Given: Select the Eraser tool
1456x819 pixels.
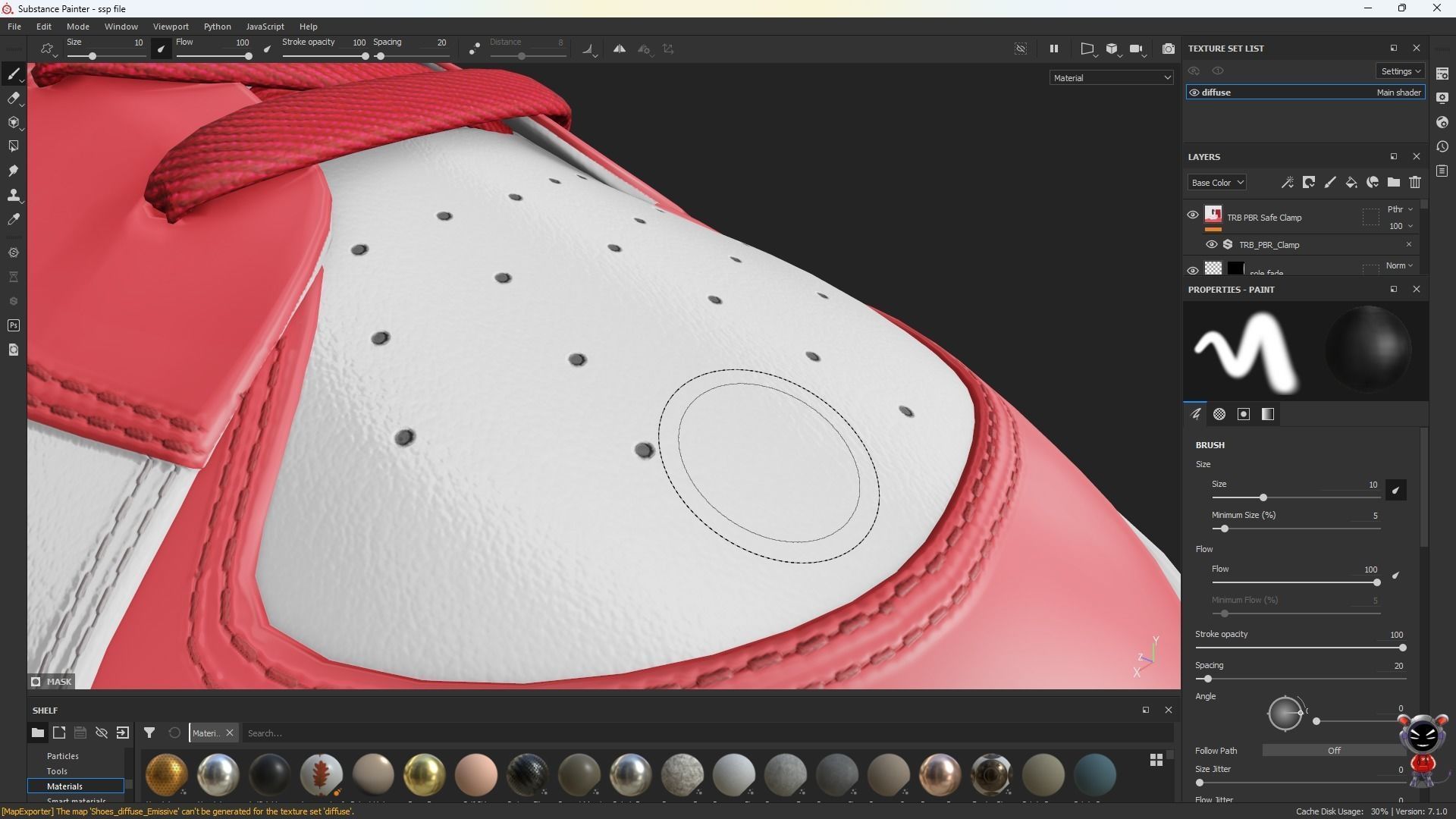Looking at the screenshot, I should tap(13, 98).
